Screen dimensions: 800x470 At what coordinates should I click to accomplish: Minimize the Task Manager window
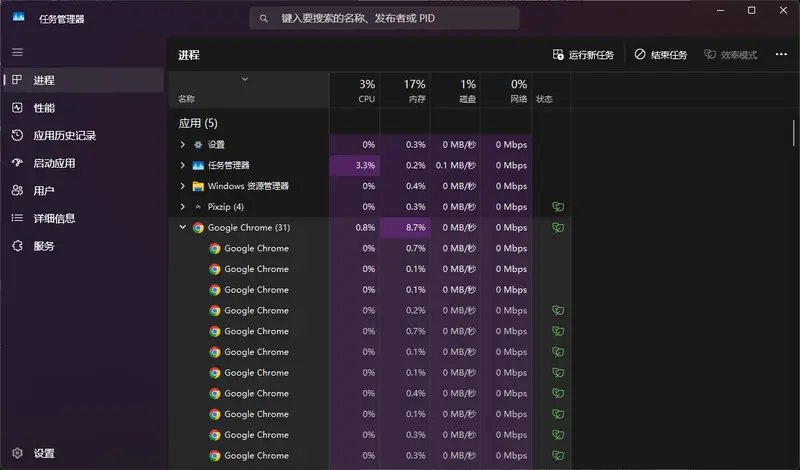click(x=720, y=10)
